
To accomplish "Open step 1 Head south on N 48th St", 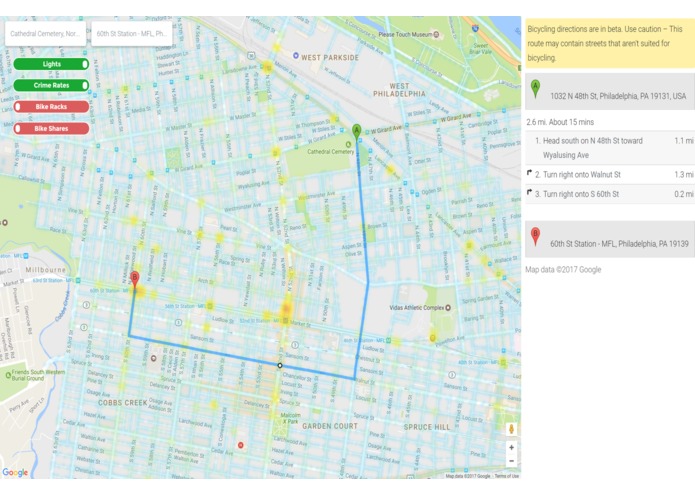I will point(610,148).
